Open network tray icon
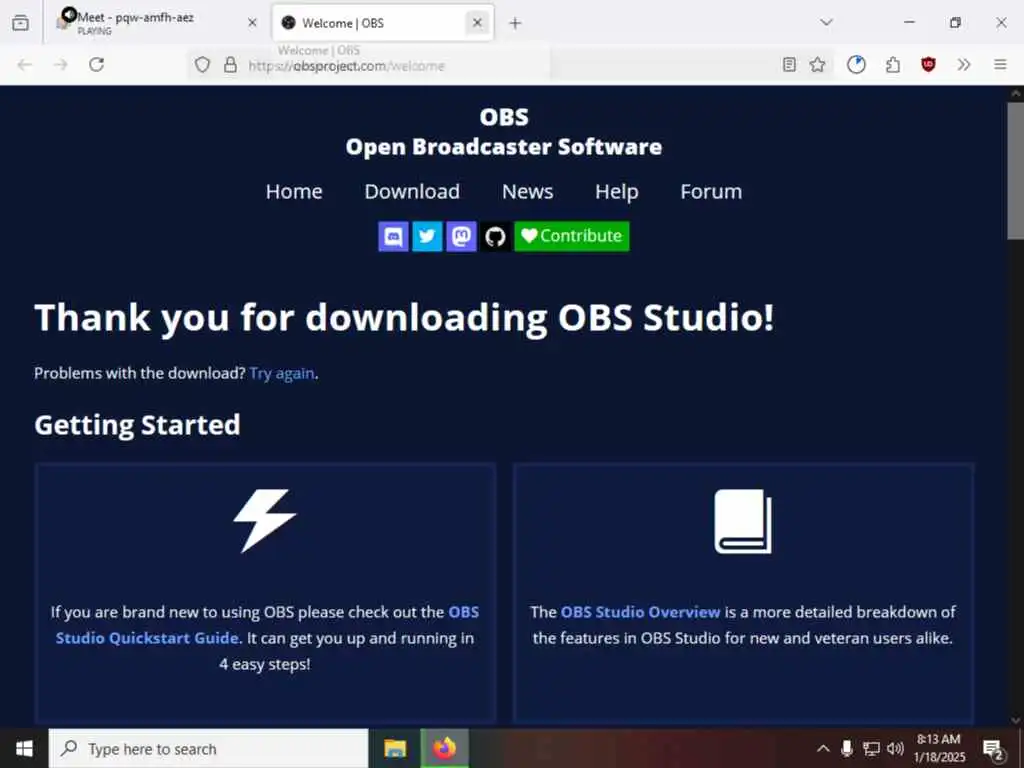The height and width of the screenshot is (768, 1024). pyautogui.click(x=871, y=749)
